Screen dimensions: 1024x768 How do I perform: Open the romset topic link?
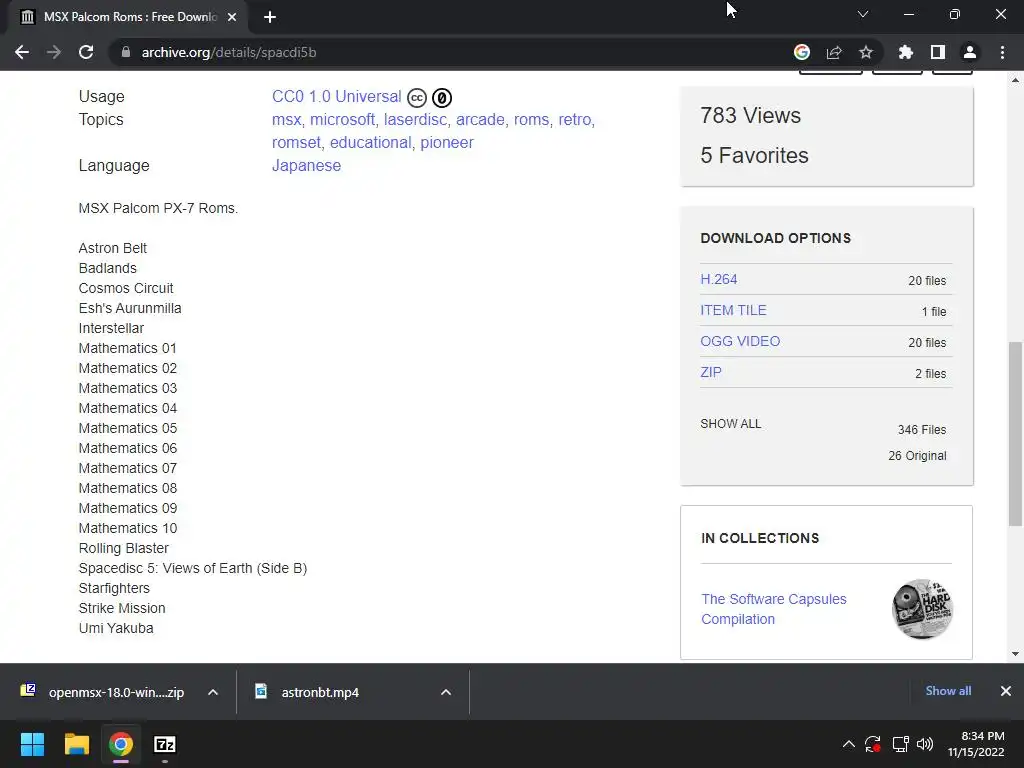coord(296,142)
